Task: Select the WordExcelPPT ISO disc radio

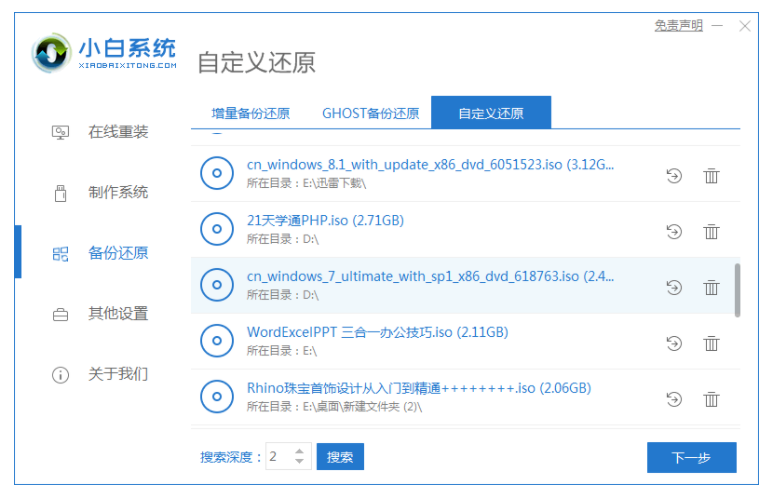Action: [216, 341]
